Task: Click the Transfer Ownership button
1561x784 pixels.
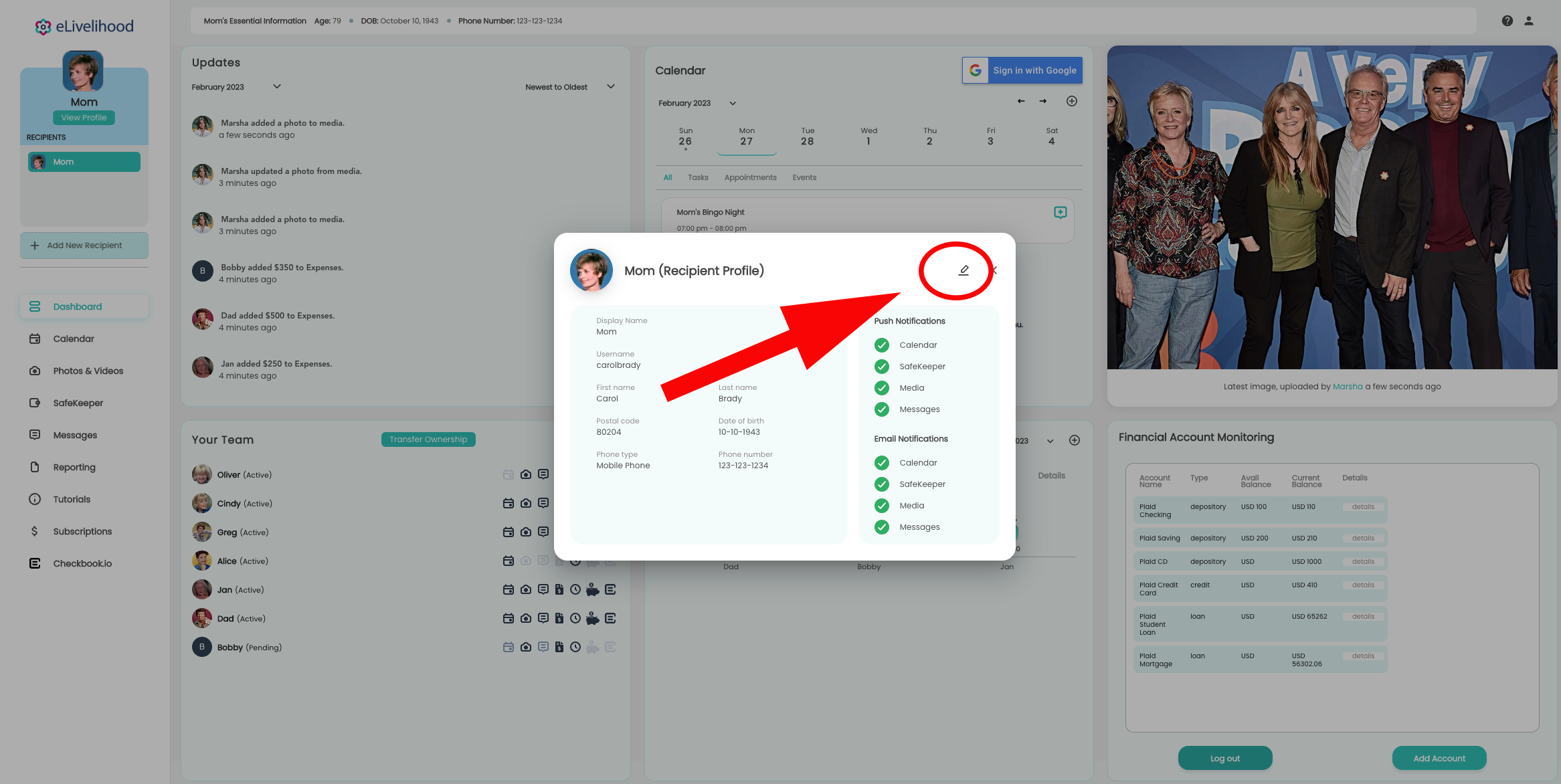Action: click(428, 439)
